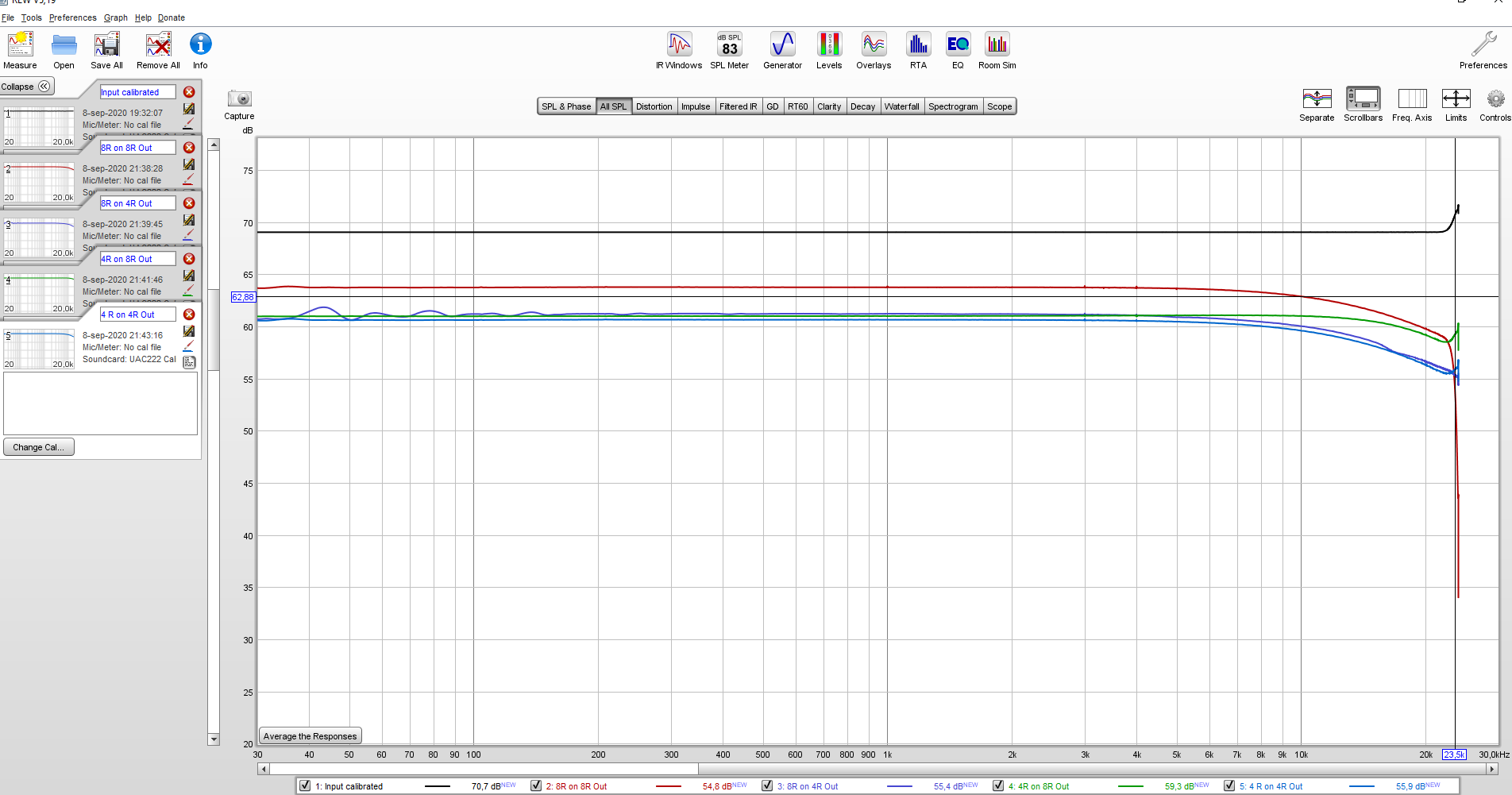Switch to the Waterfall tab
This screenshot has width=1512, height=795.
902,106
